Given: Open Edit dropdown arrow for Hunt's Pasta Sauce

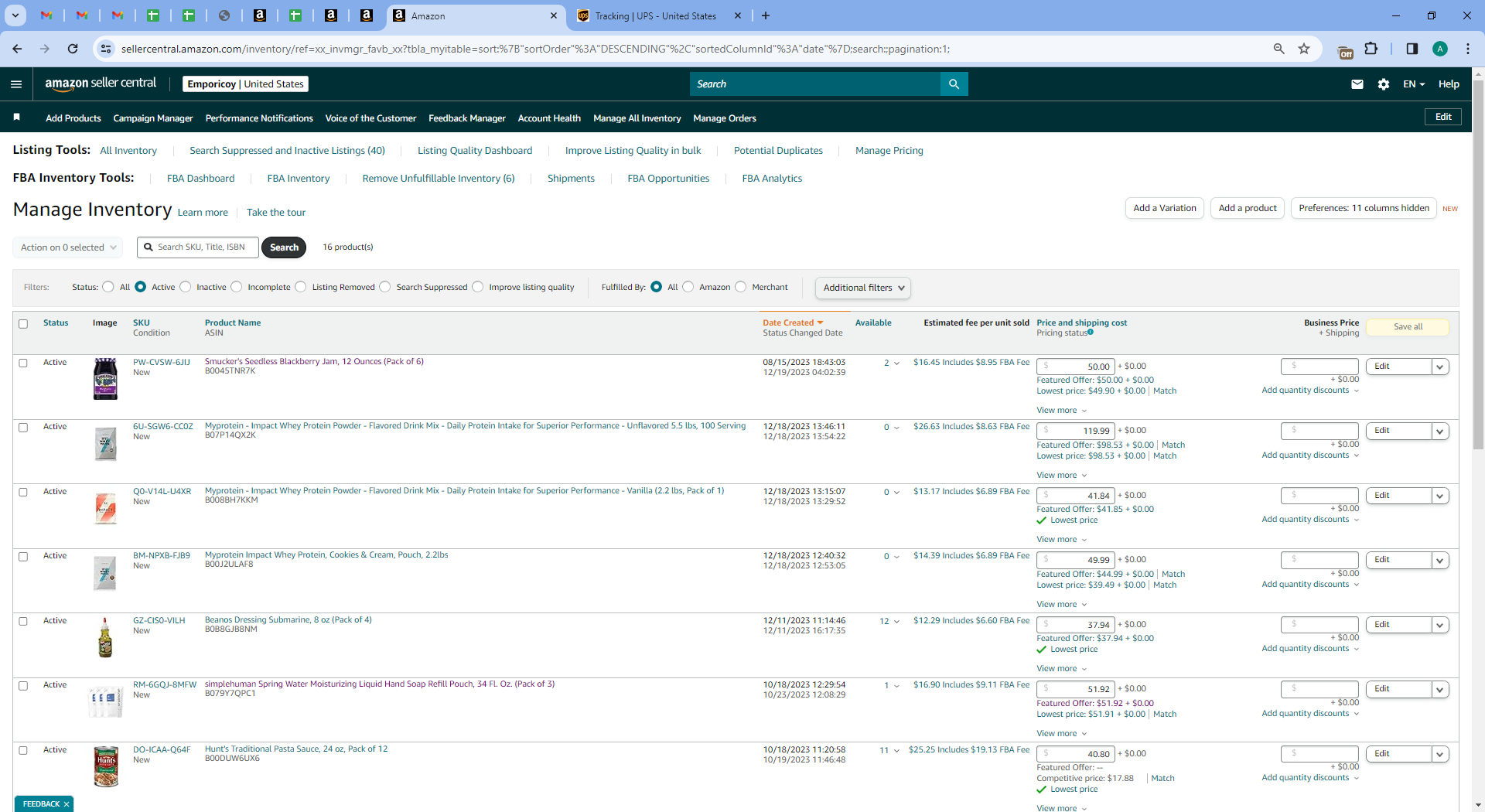Looking at the screenshot, I should (x=1440, y=754).
